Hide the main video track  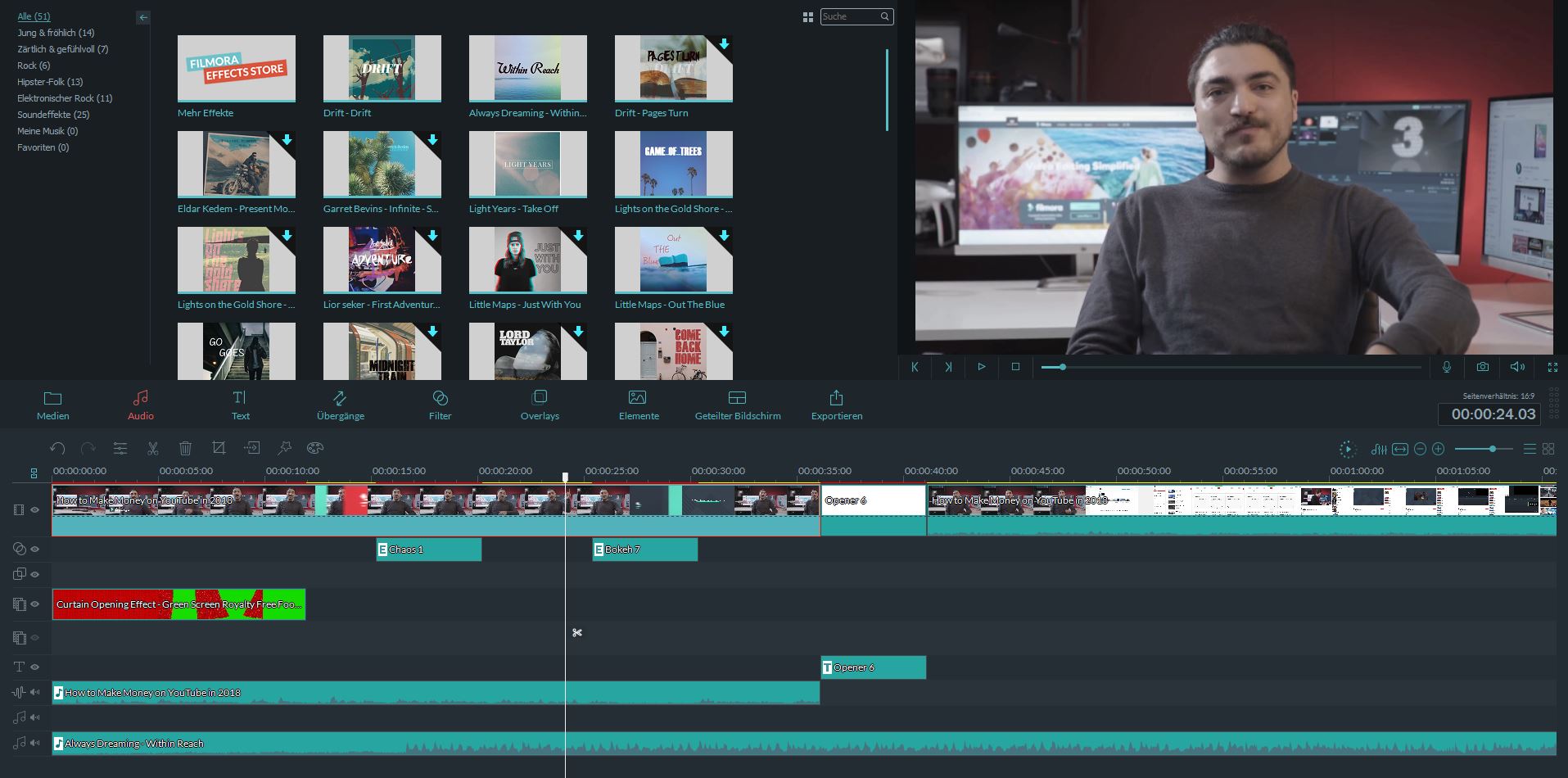point(35,509)
